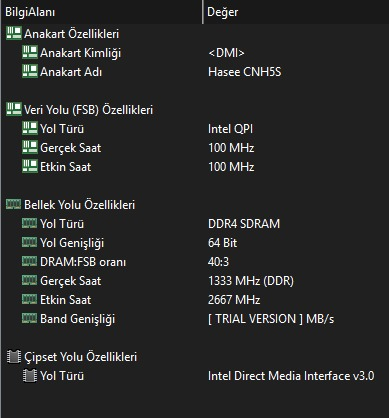Select the Etkin Saat row showing 2667 MHz
Screen dimensions: 389x418
(x=194, y=300)
